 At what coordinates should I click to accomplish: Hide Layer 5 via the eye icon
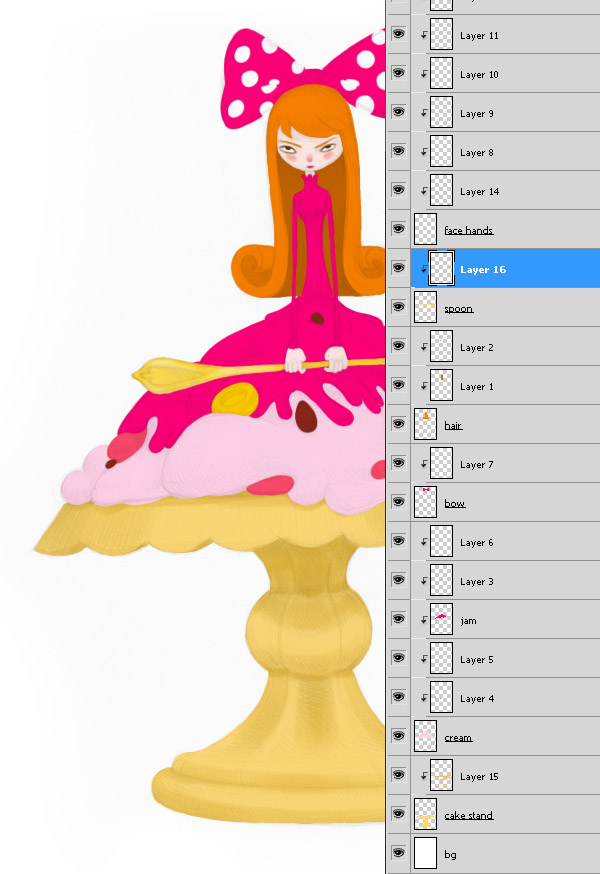(x=398, y=658)
